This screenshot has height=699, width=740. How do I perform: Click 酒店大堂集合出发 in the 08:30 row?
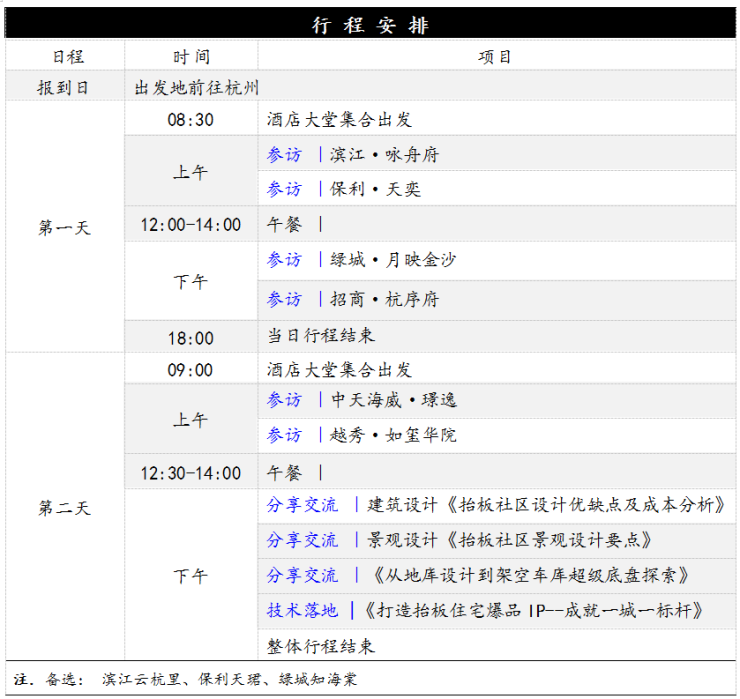click(496, 118)
